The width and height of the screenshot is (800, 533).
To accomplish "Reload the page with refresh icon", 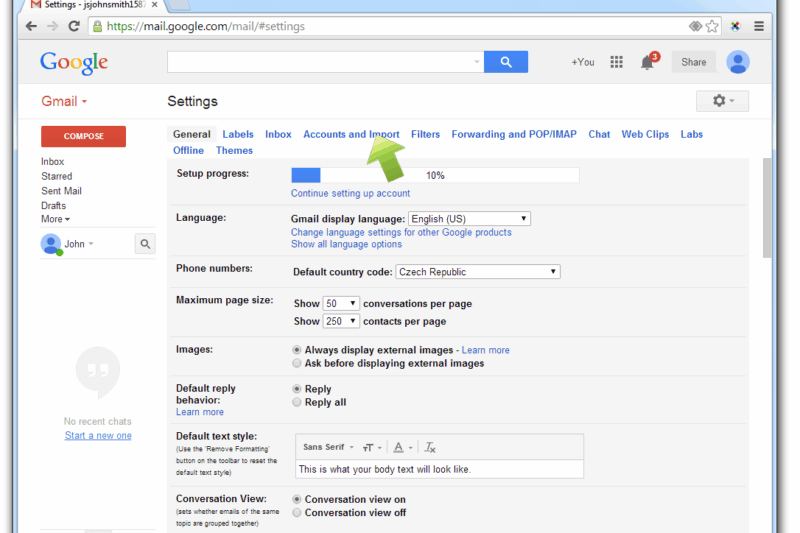I will 74,26.
